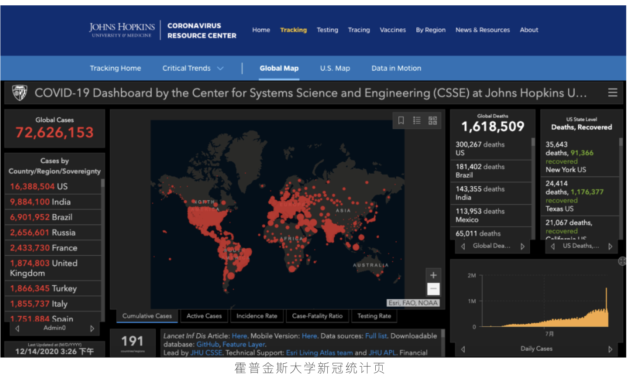Click the Coronavirus Resource Center title
The width and height of the screenshot is (627, 376).
[x=202, y=30]
